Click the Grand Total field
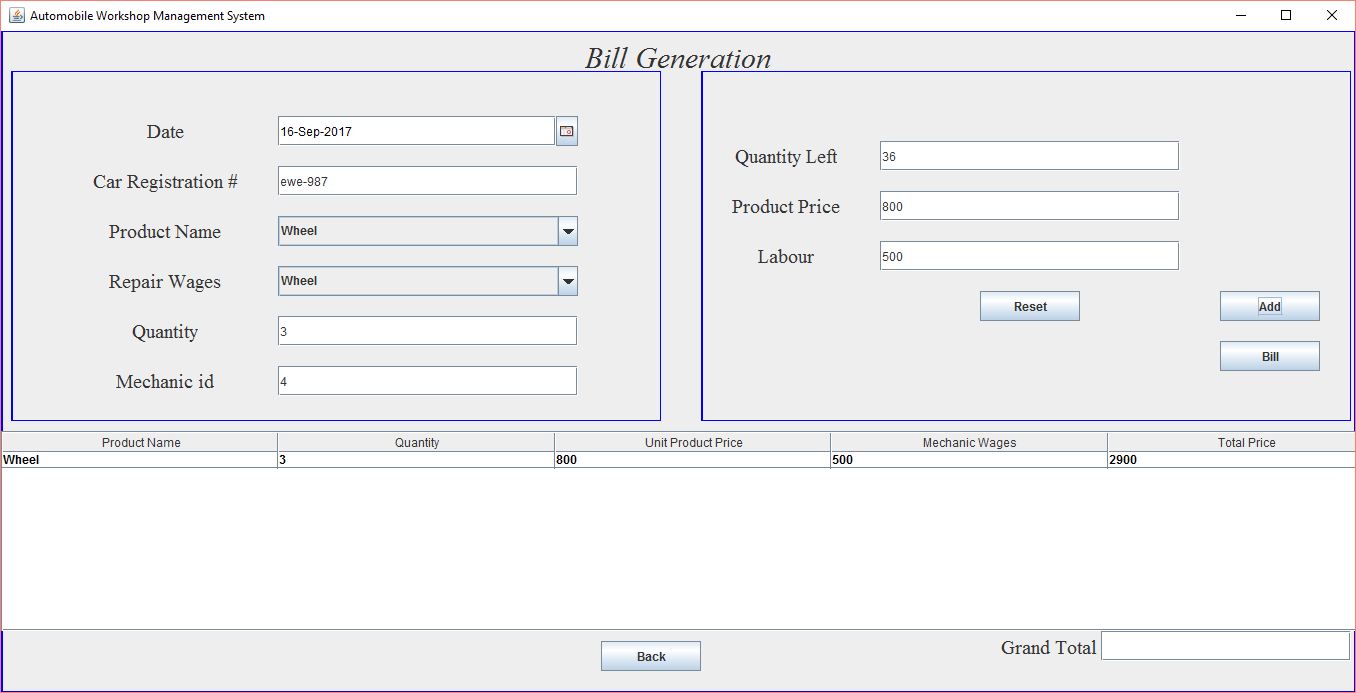This screenshot has width=1356, height=693. 1224,646
